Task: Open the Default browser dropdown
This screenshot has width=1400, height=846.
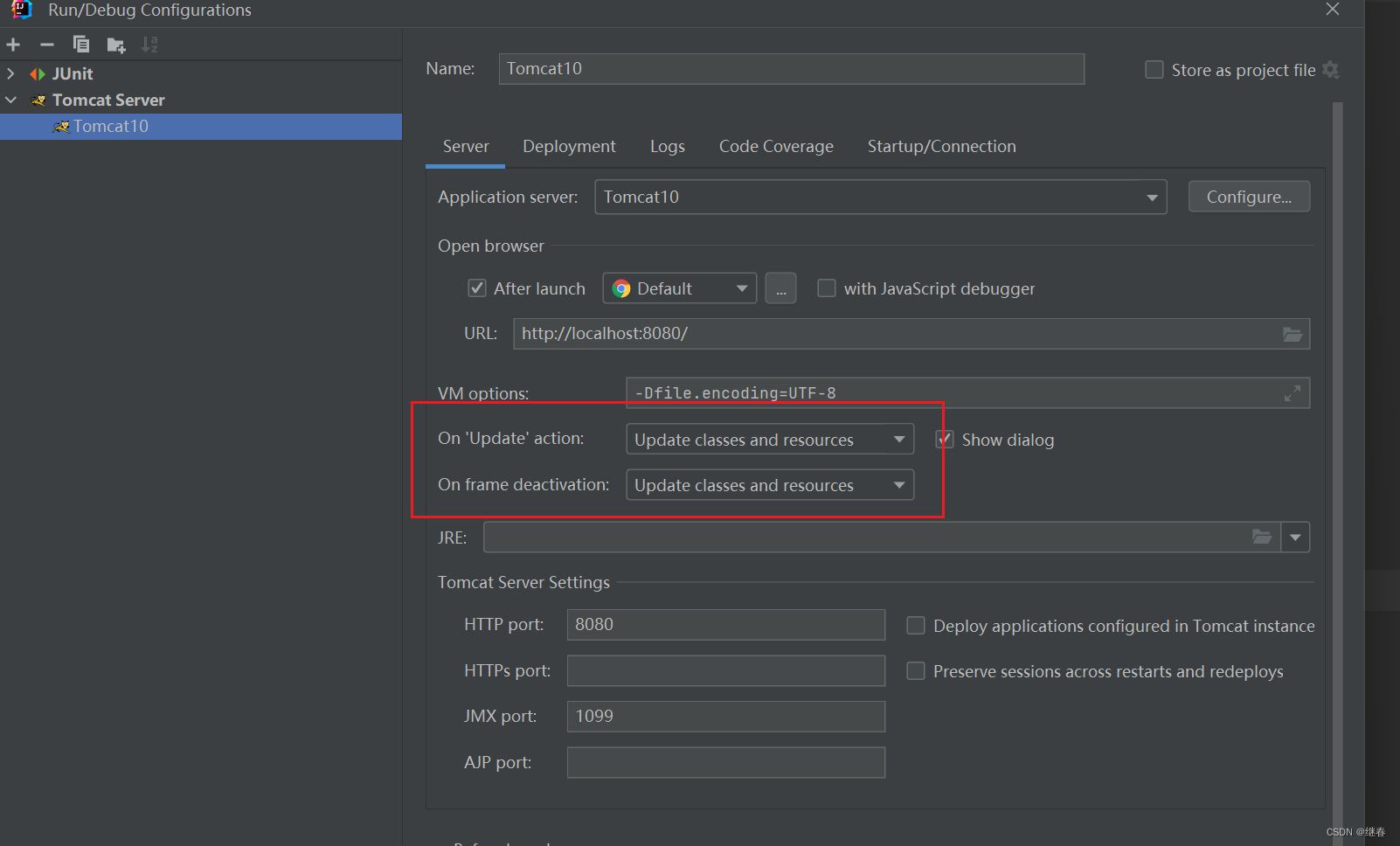Action: [680, 288]
